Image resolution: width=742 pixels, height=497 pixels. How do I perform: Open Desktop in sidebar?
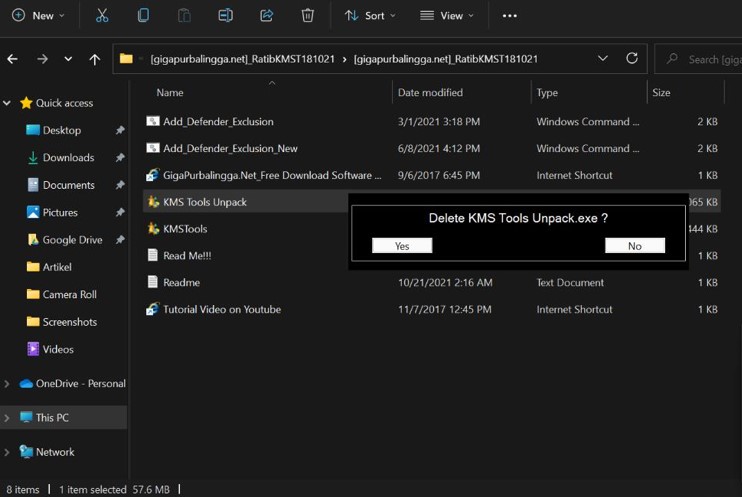pyautogui.click(x=62, y=130)
